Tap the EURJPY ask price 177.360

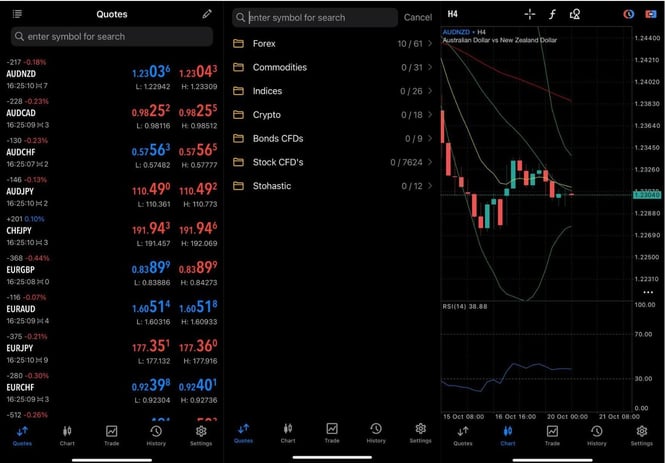tap(198, 346)
